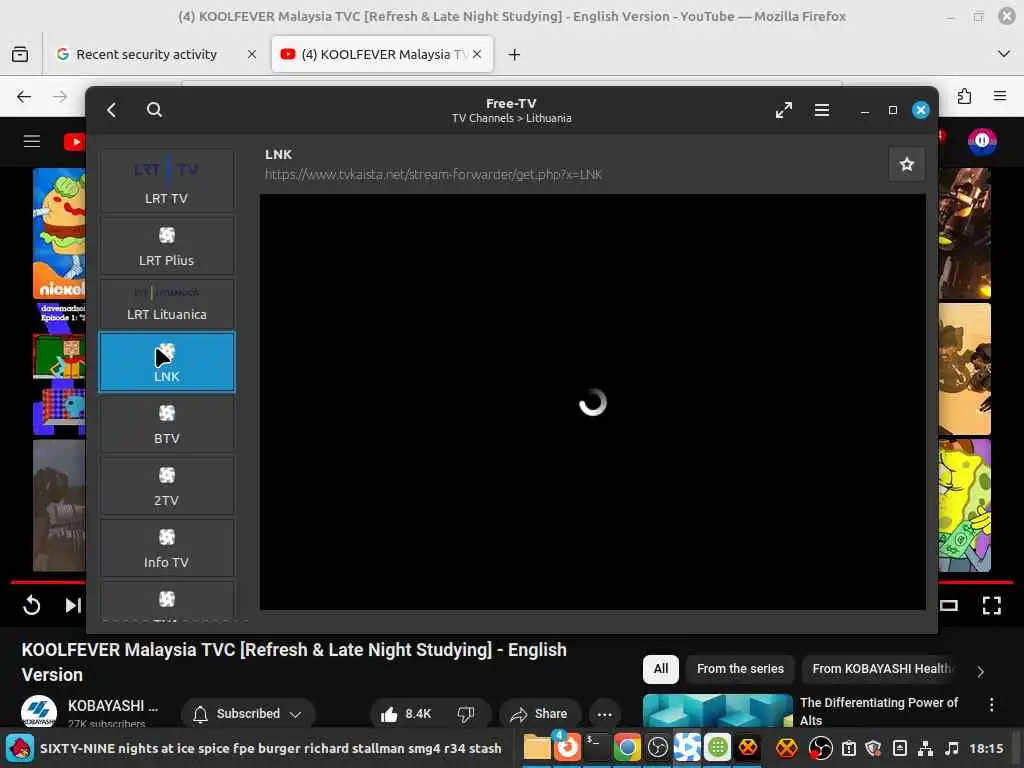
Task: Expand Subscribed notification dropdown
Action: click(248, 714)
